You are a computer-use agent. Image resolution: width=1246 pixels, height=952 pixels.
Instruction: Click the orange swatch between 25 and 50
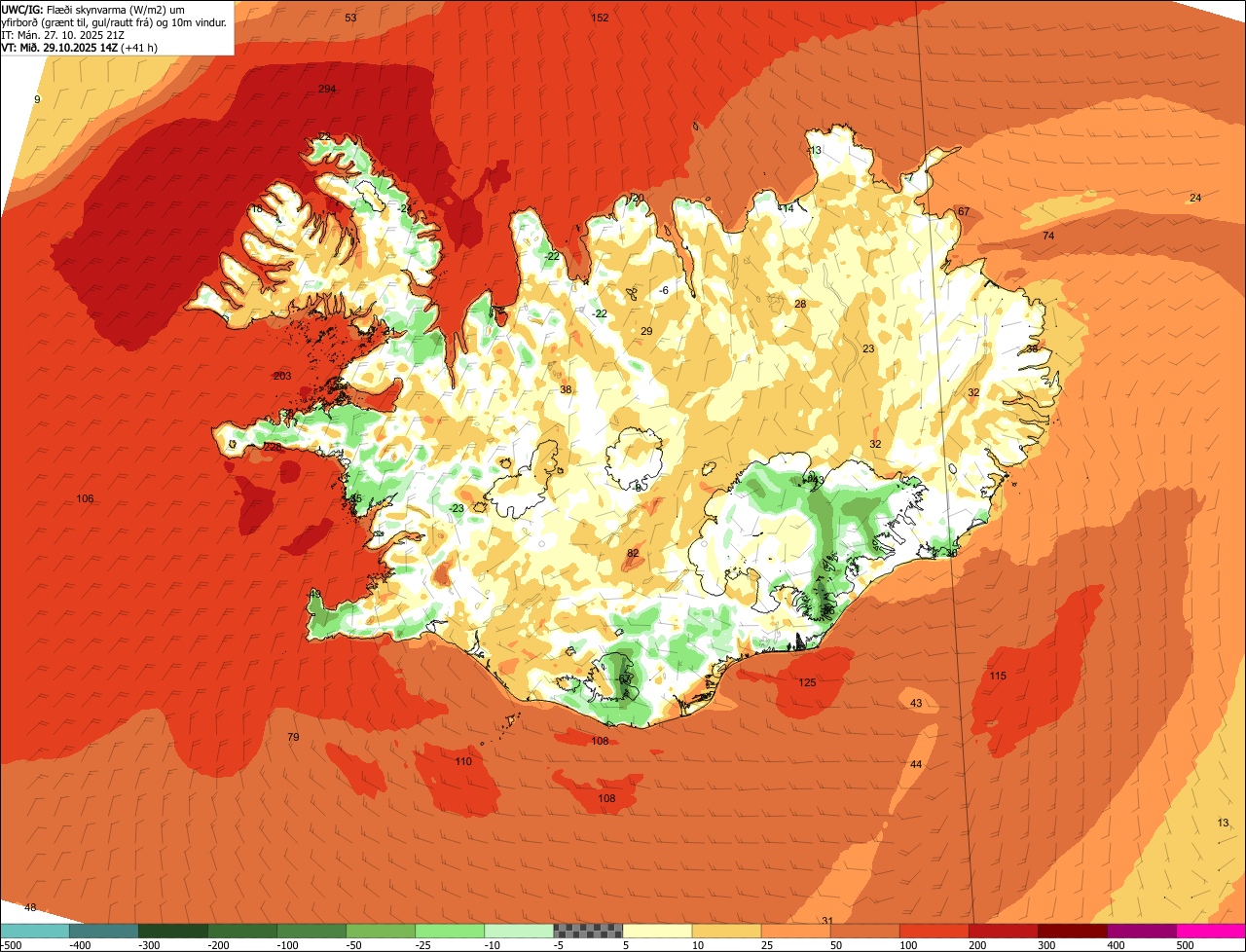[x=795, y=931]
